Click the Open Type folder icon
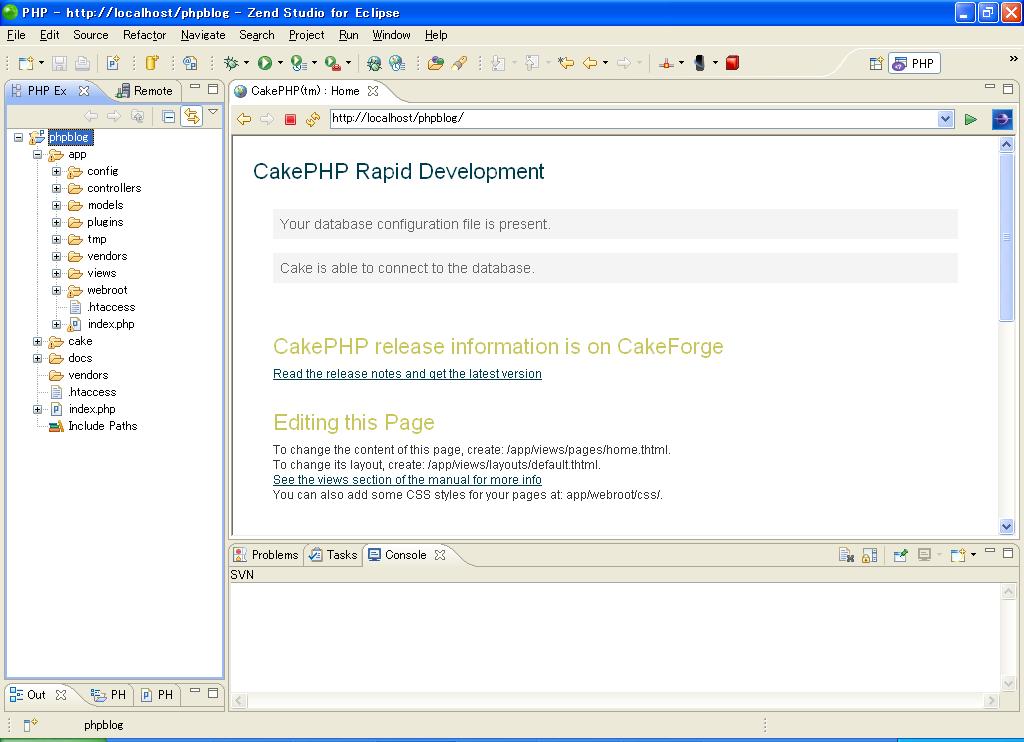This screenshot has width=1024, height=742. click(x=436, y=63)
